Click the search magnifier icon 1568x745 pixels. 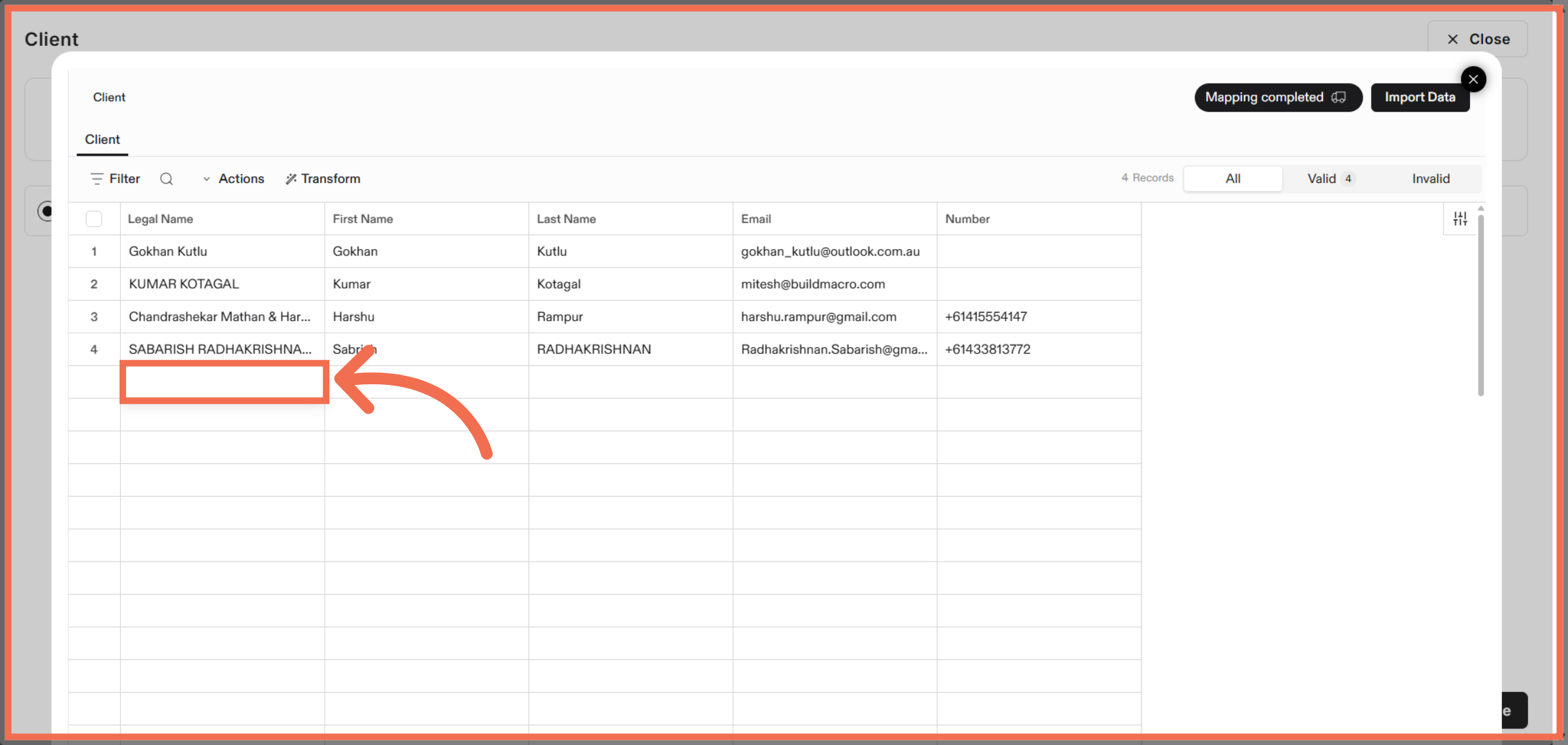[x=167, y=178]
